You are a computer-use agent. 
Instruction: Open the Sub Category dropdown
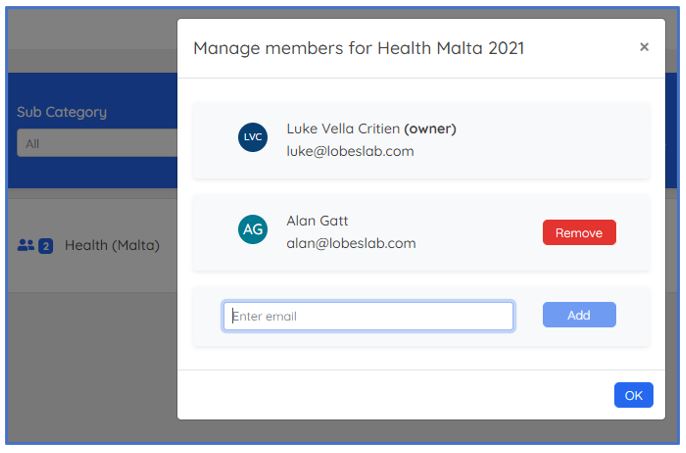(x=96, y=144)
